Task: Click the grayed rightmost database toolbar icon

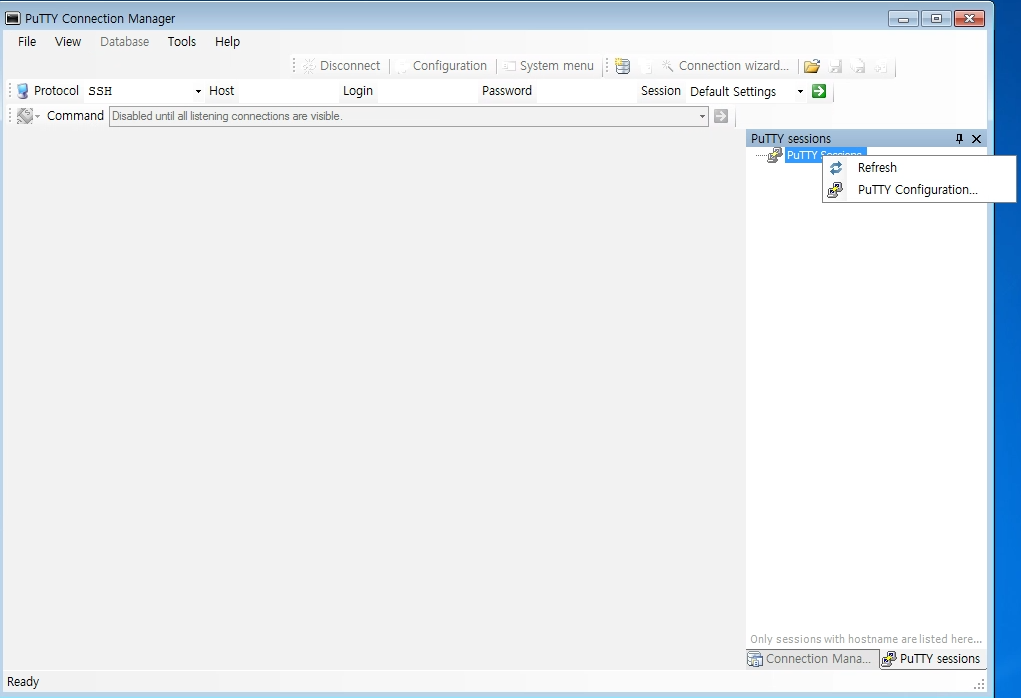Action: [x=880, y=66]
